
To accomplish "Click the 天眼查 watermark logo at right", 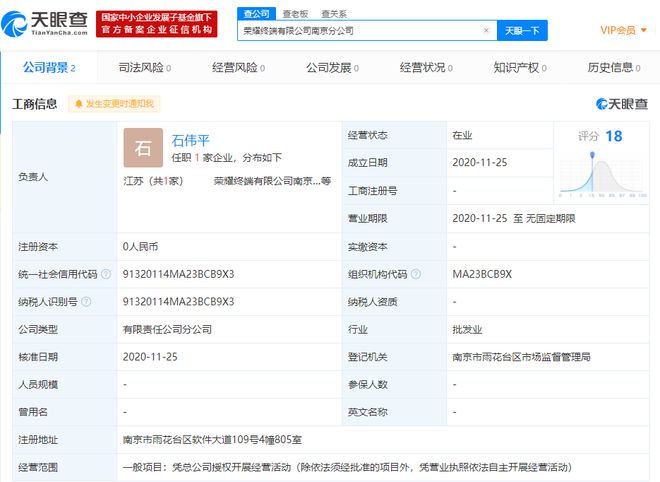I will coord(620,104).
